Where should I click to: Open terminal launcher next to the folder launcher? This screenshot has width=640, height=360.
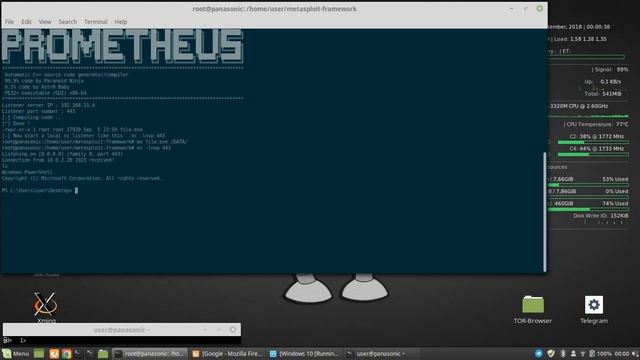coord(90,353)
